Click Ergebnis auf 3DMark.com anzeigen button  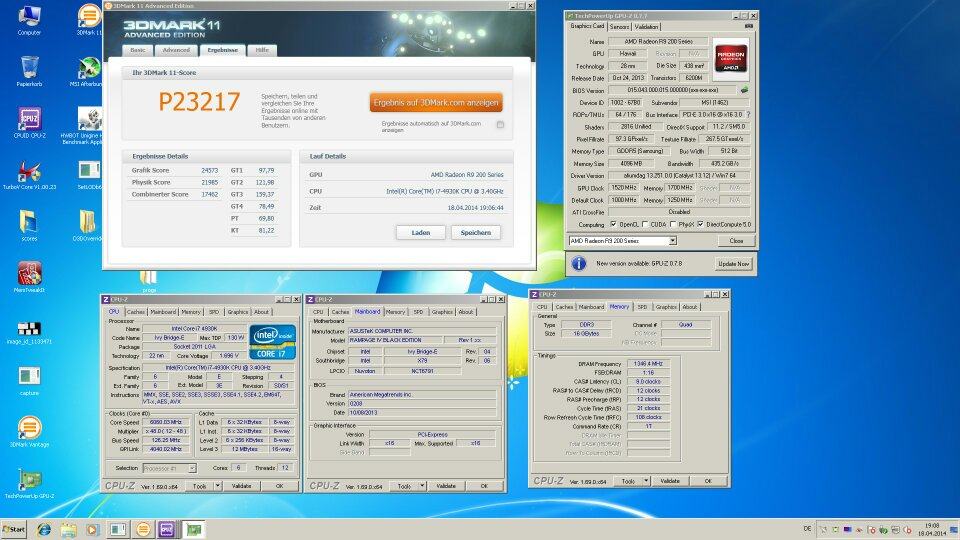pyautogui.click(x=436, y=103)
